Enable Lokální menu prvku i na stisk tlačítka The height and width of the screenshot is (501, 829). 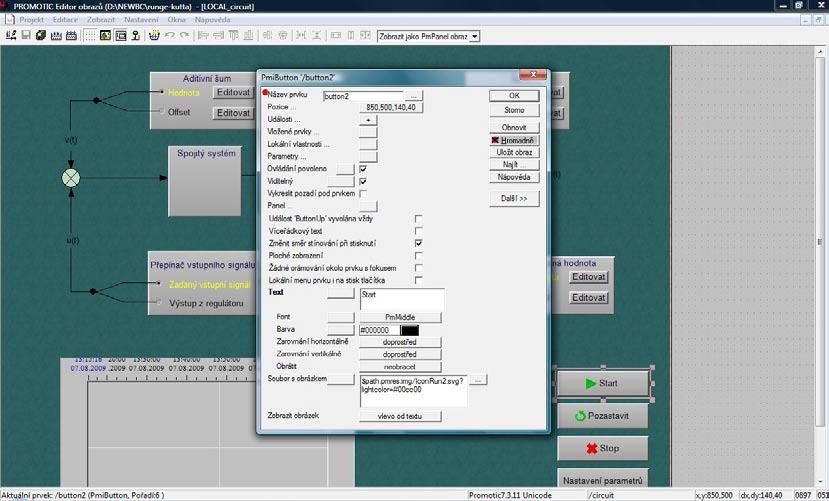(x=418, y=280)
